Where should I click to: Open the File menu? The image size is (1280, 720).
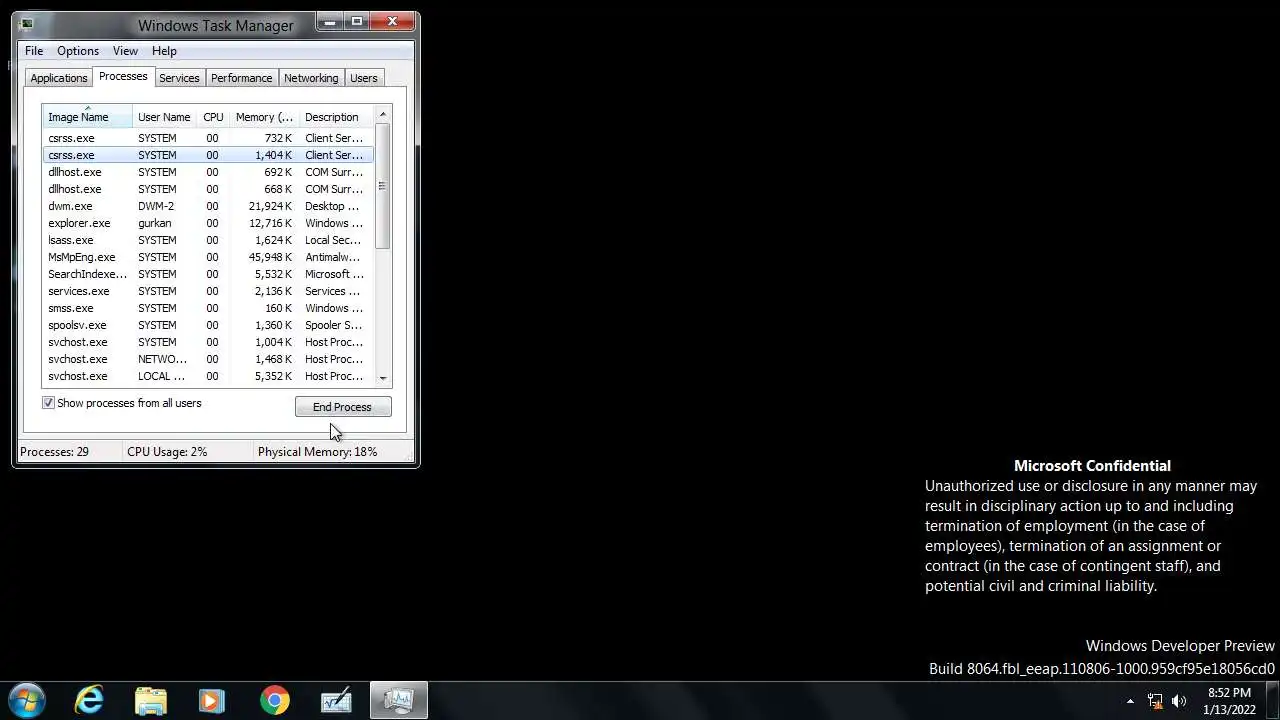tap(34, 51)
